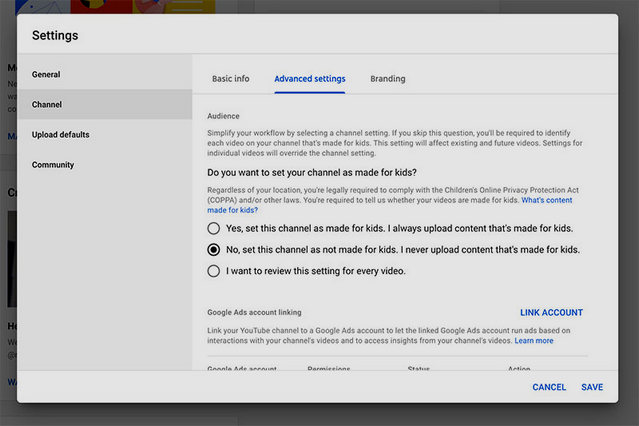The image size is (639, 426).
Task: Switch to the Basic info tab
Action: click(231, 79)
